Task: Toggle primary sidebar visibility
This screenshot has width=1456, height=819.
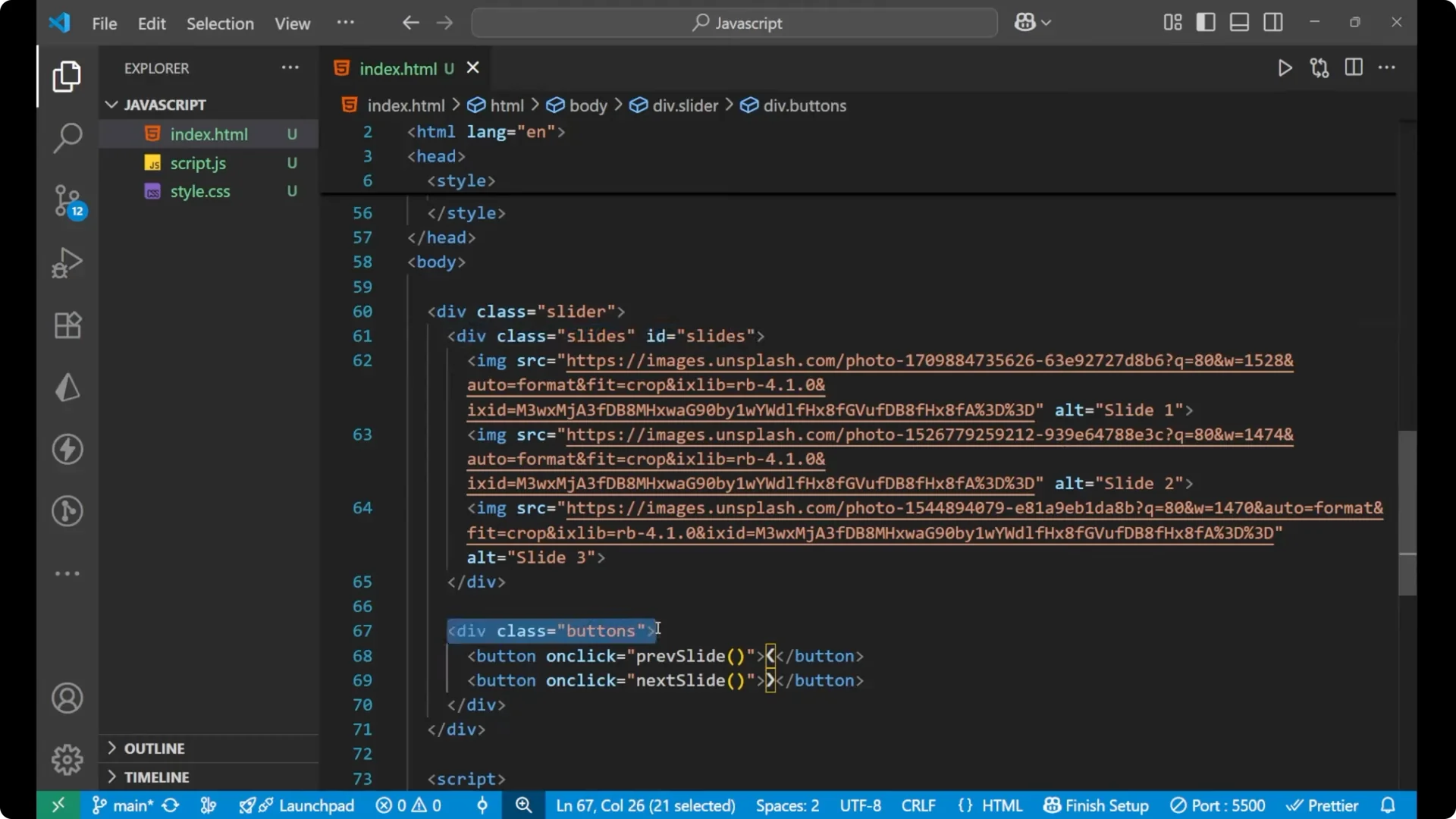Action: (1205, 22)
